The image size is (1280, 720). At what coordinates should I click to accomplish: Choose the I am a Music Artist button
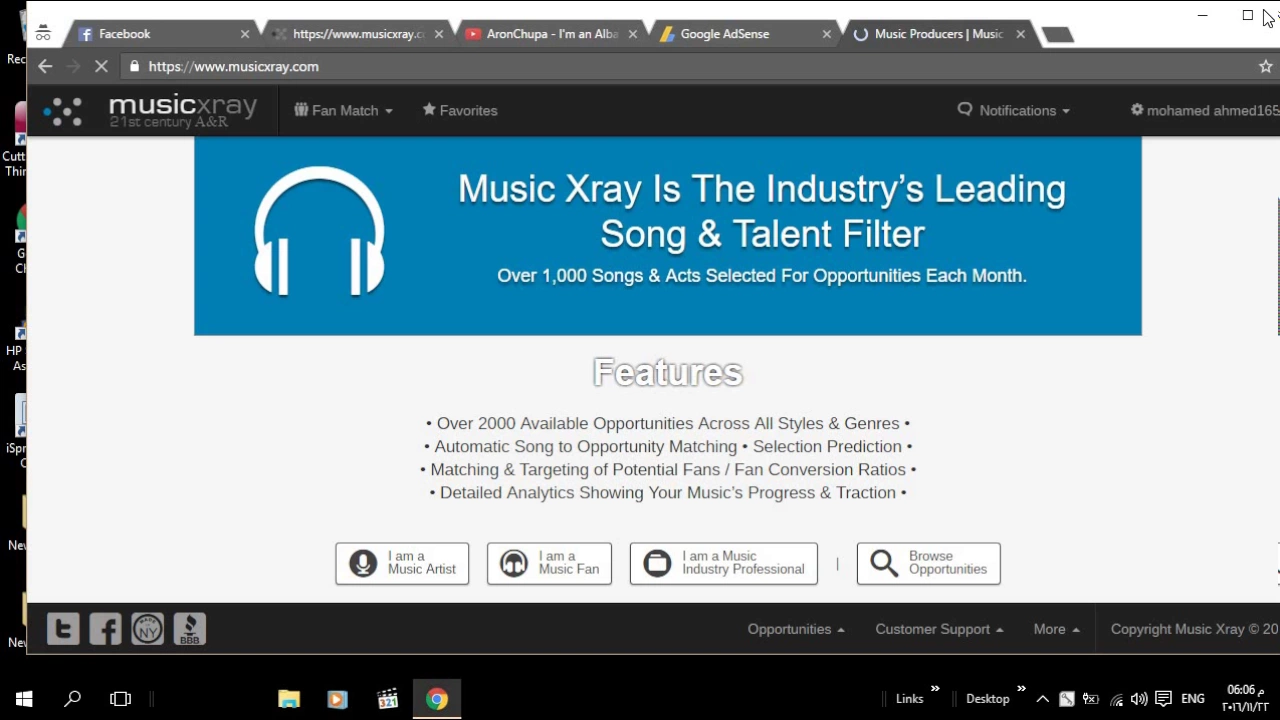[402, 563]
